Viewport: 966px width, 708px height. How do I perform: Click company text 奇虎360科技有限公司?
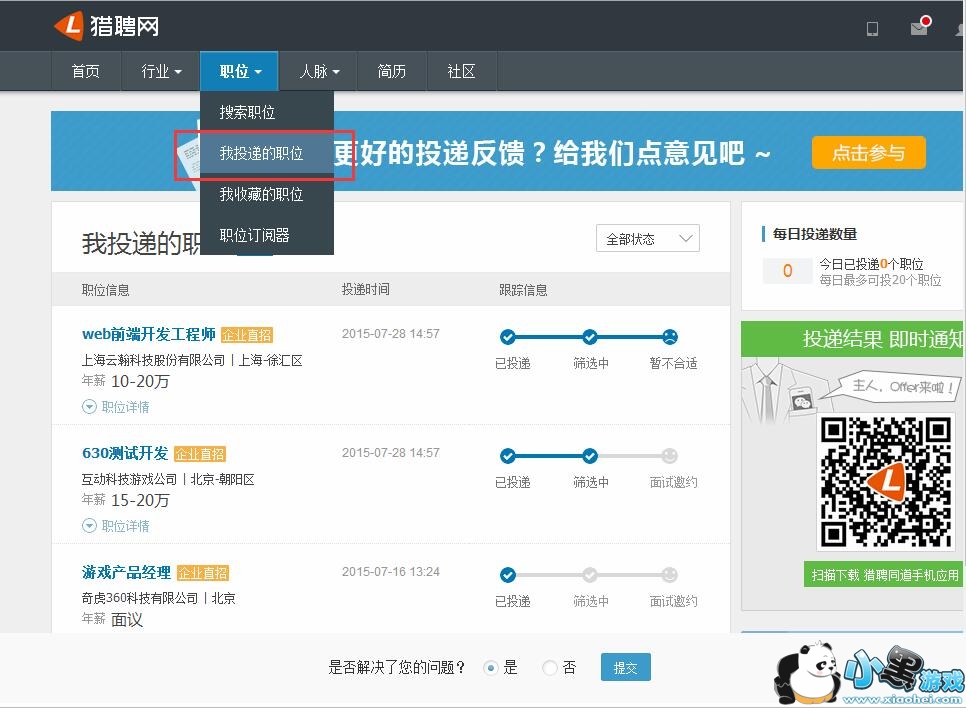point(140,598)
